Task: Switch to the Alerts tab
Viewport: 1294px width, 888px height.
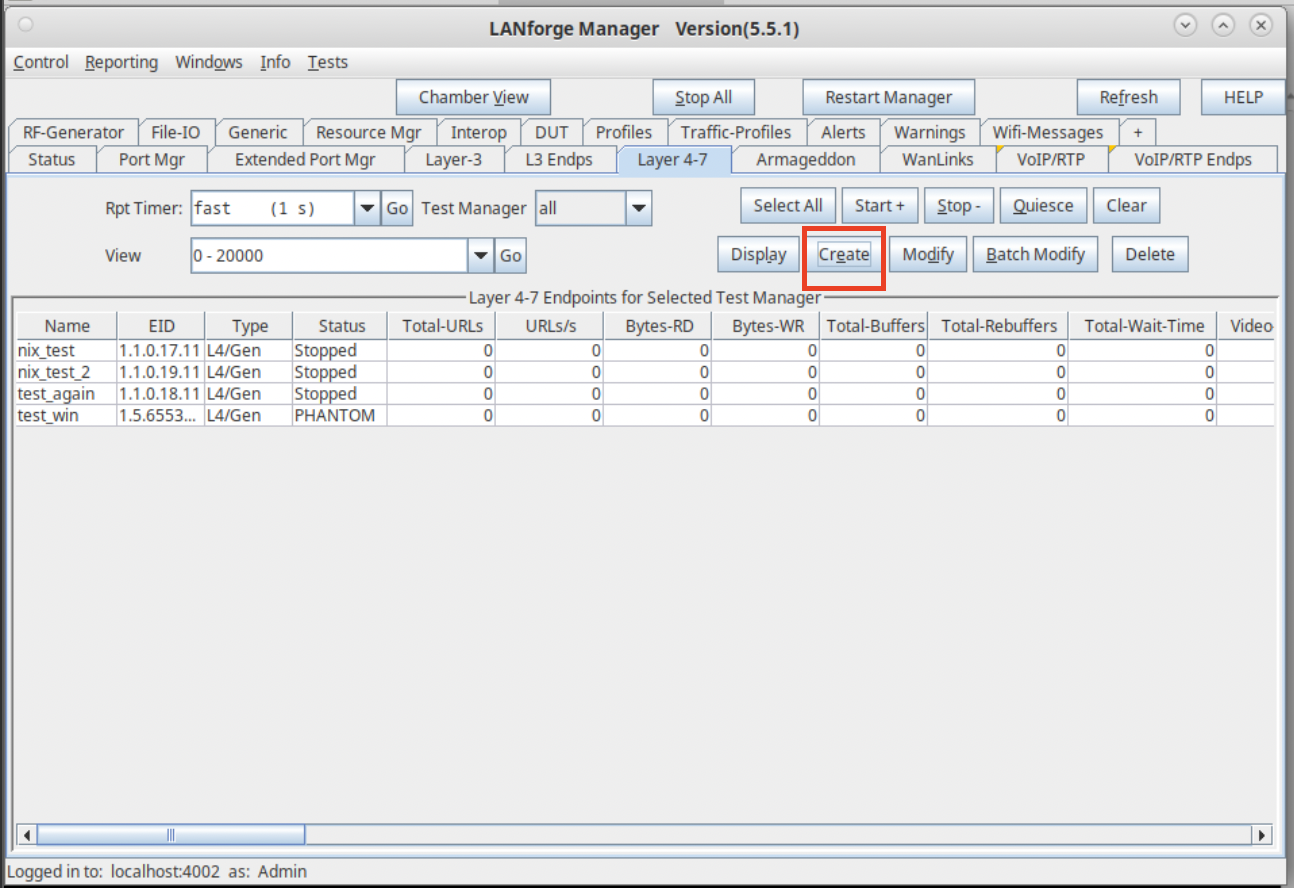Action: [843, 132]
